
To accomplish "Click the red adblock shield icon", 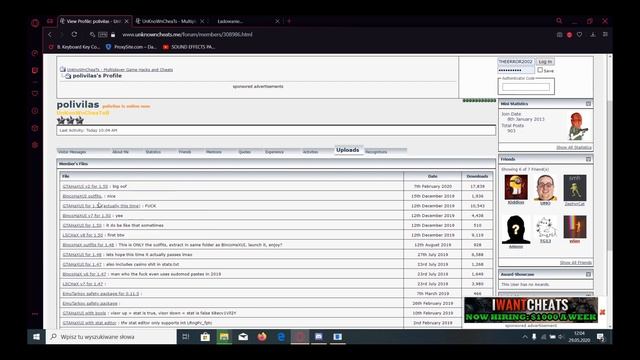I will click(569, 35).
